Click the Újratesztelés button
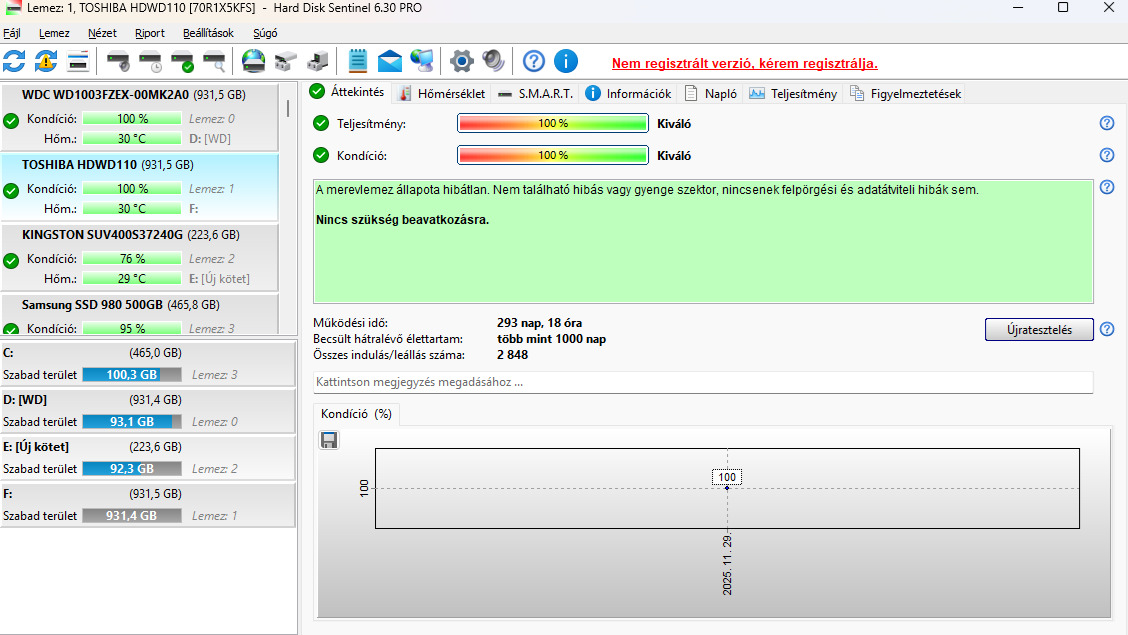This screenshot has height=635, width=1128. click(1039, 329)
